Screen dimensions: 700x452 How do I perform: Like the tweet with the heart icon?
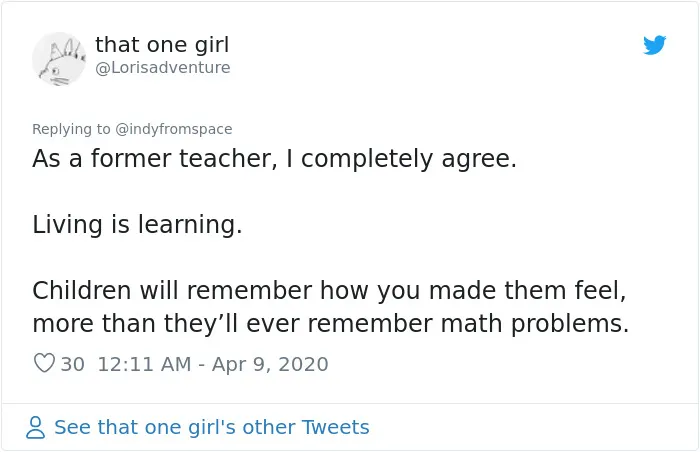44,363
